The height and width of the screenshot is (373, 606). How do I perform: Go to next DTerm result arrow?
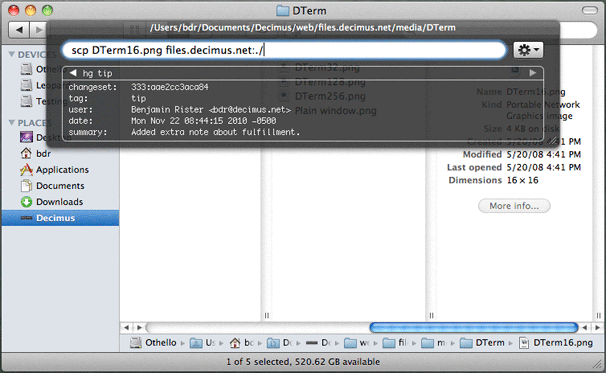click(533, 73)
